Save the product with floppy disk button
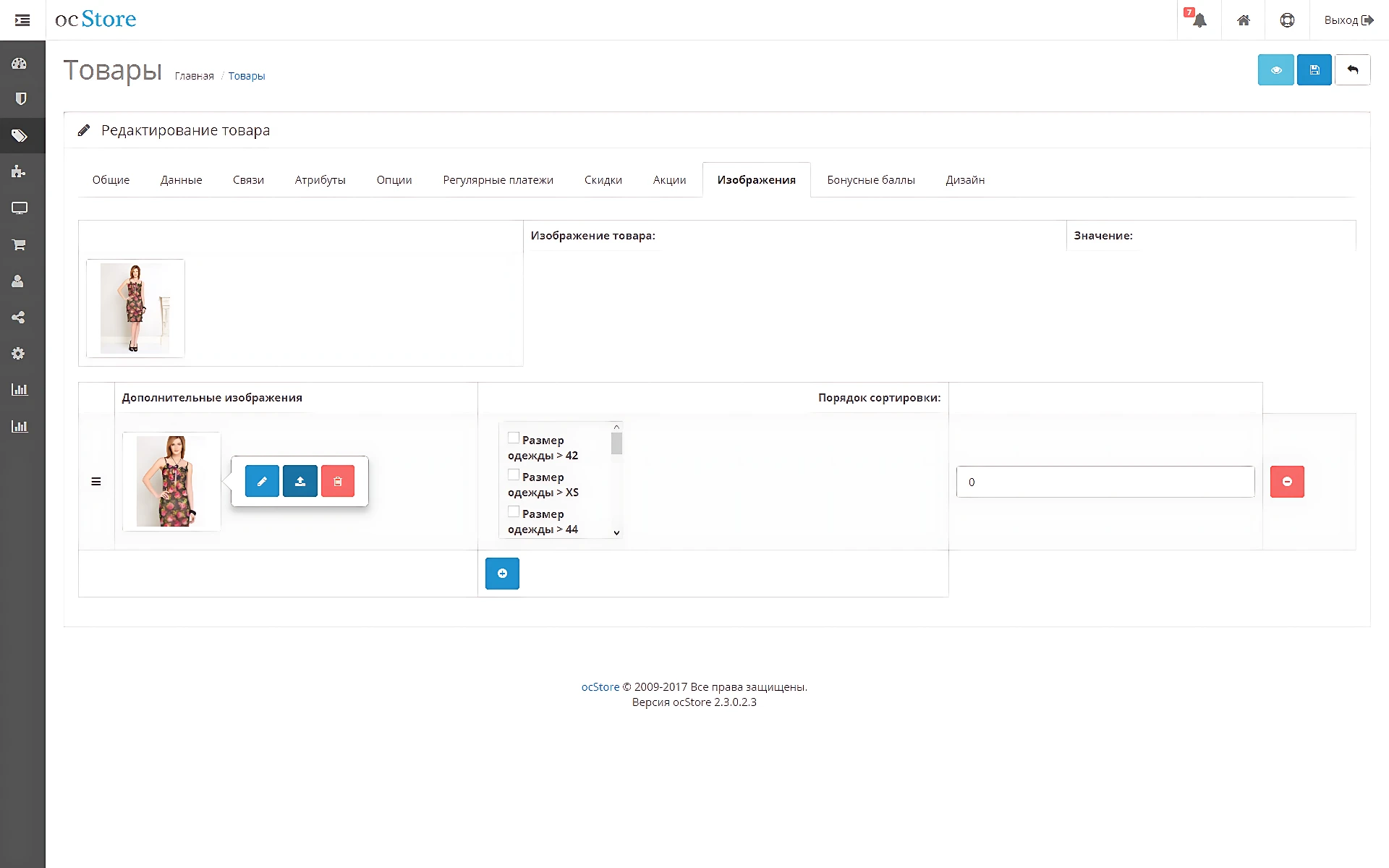1389x868 pixels. pyautogui.click(x=1314, y=70)
